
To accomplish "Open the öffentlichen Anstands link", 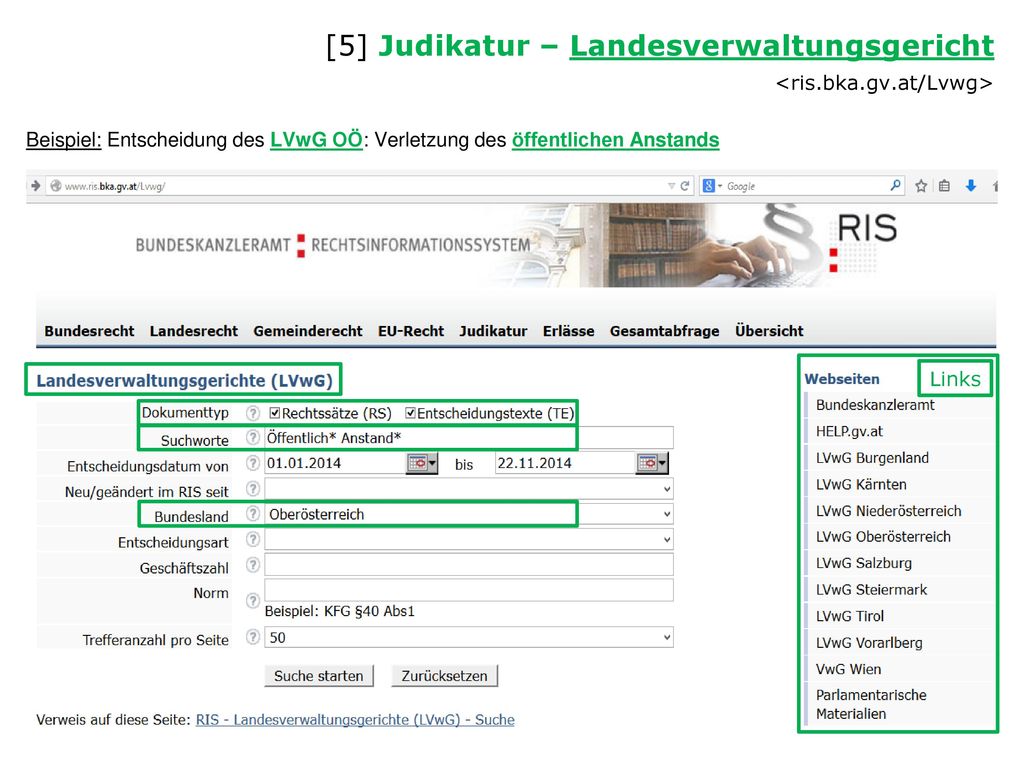I will (615, 140).
